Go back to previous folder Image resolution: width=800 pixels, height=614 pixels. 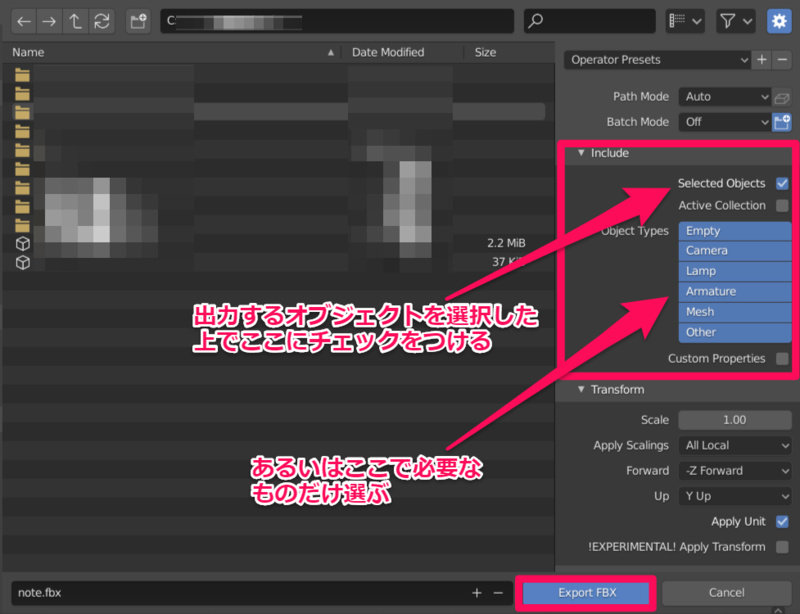point(23,21)
